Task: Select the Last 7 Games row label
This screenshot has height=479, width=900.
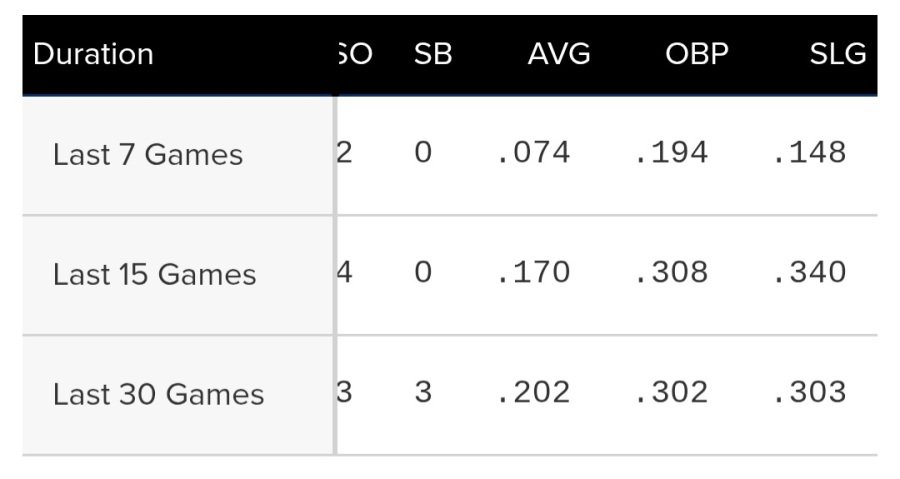Action: click(x=148, y=155)
